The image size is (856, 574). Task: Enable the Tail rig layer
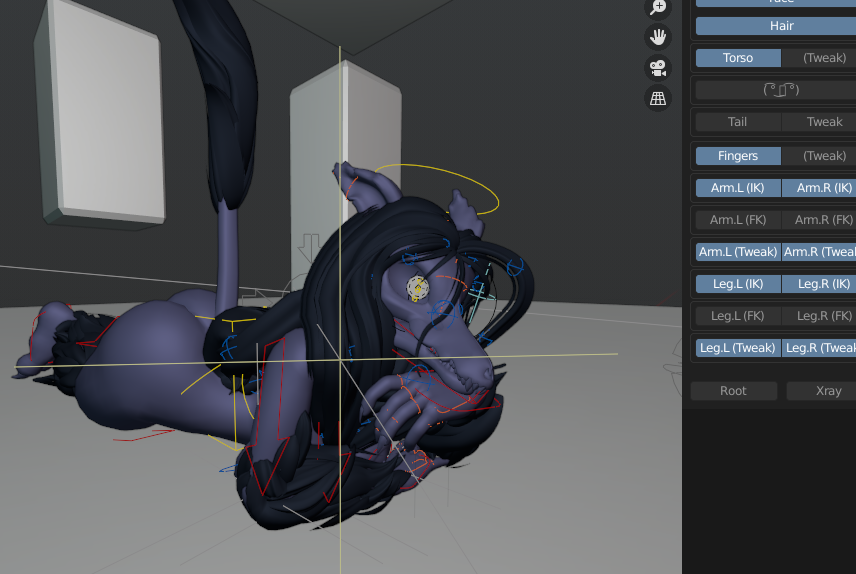(738, 122)
